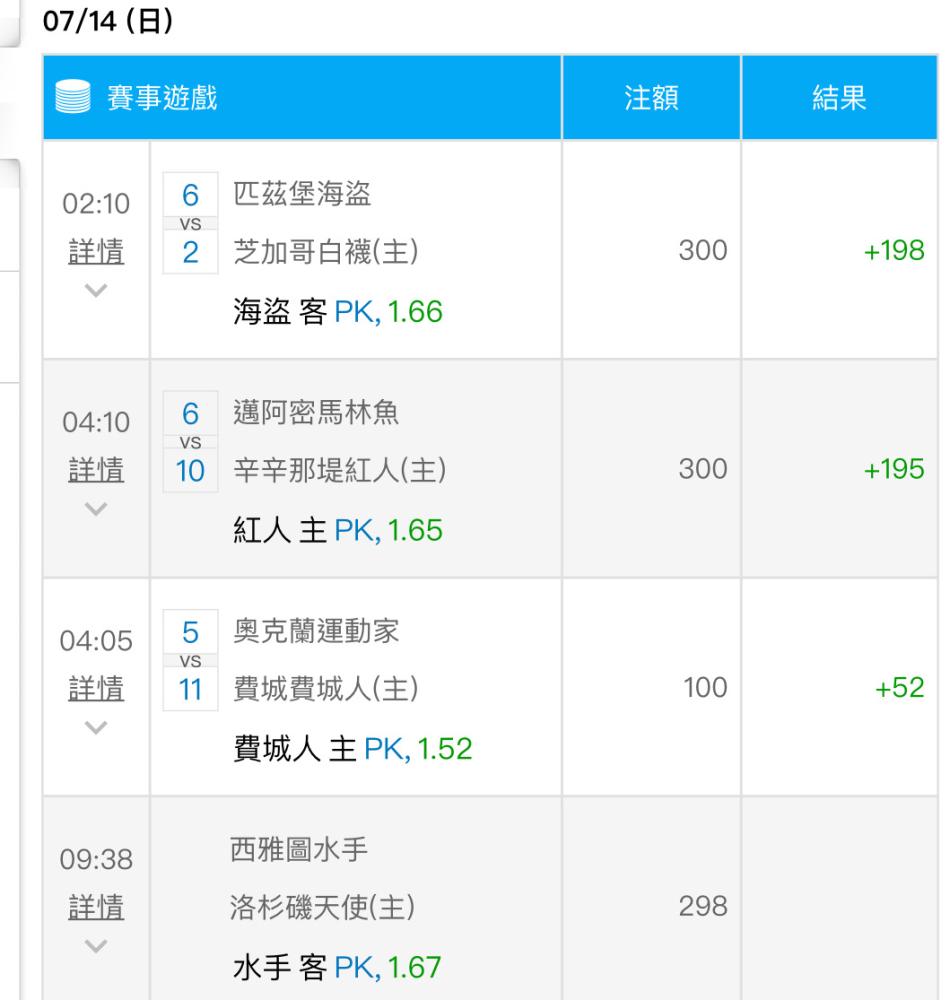Open 詳情 link for 04:10 game
950x1000 pixels.
point(96,469)
